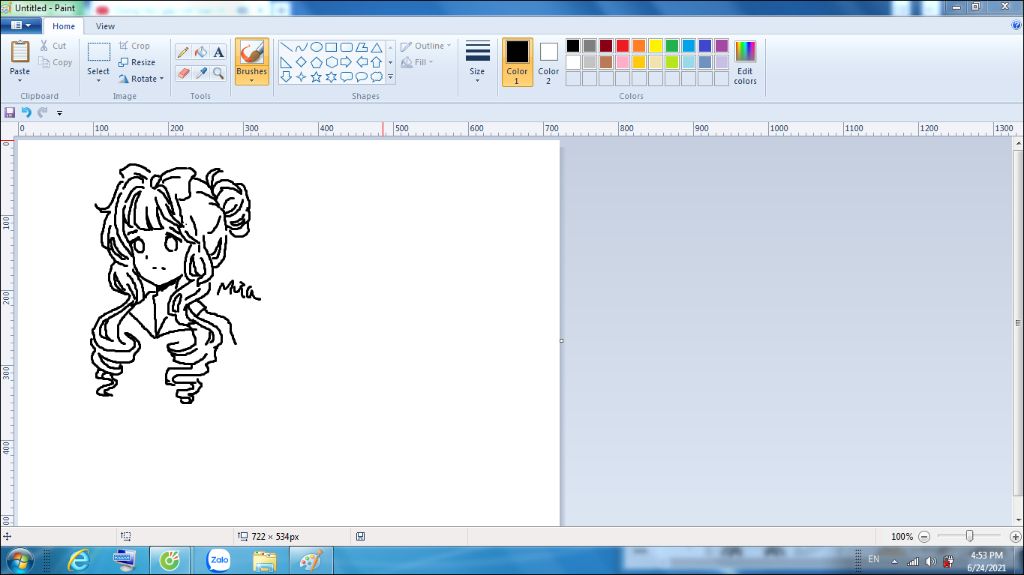
Task: Select the Eraser tool
Action: [x=183, y=73]
